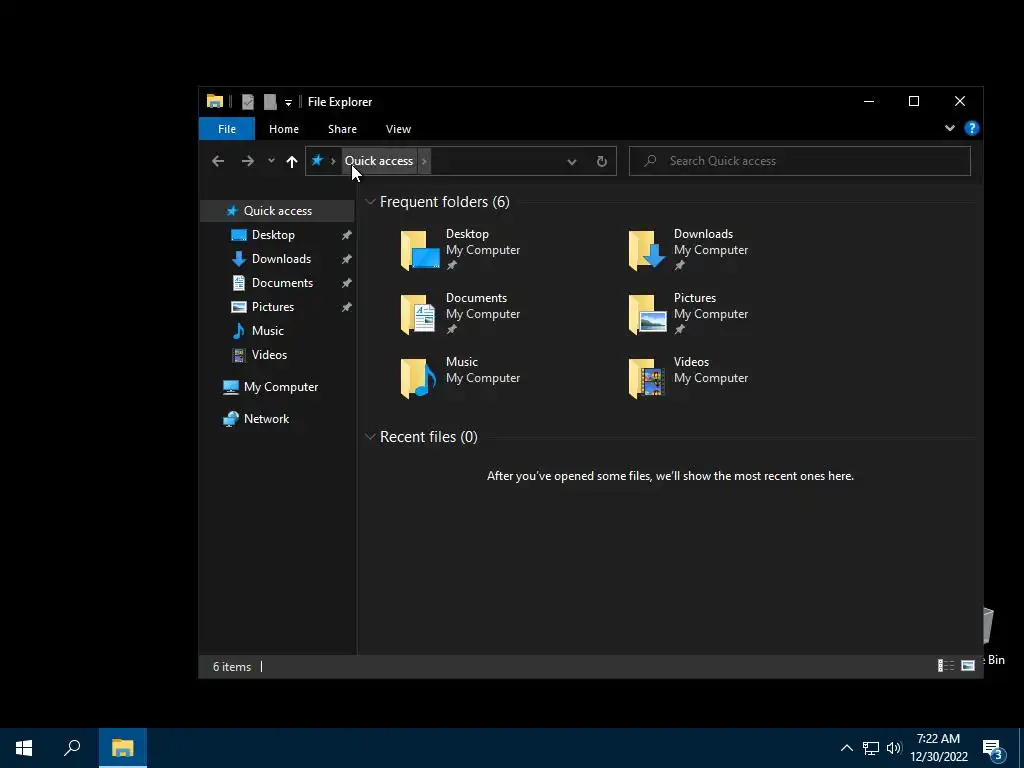This screenshot has width=1024, height=768.
Task: Click the Frequent folders (6) heading
Action: pyautogui.click(x=445, y=202)
